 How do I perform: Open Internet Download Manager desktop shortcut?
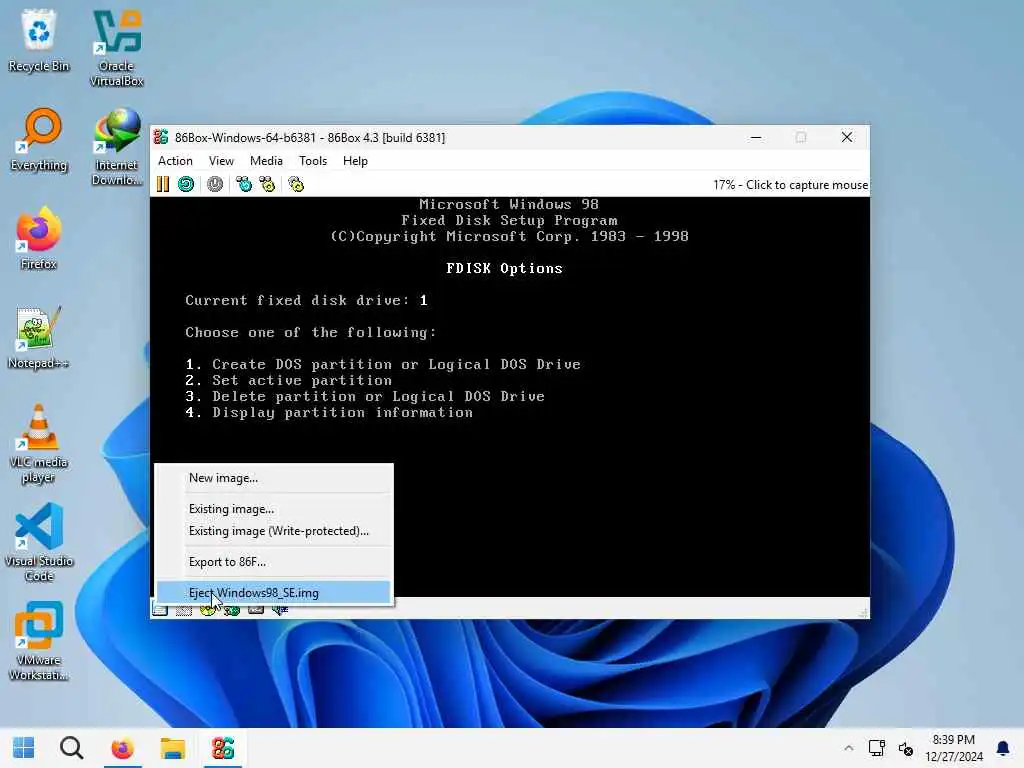click(116, 148)
